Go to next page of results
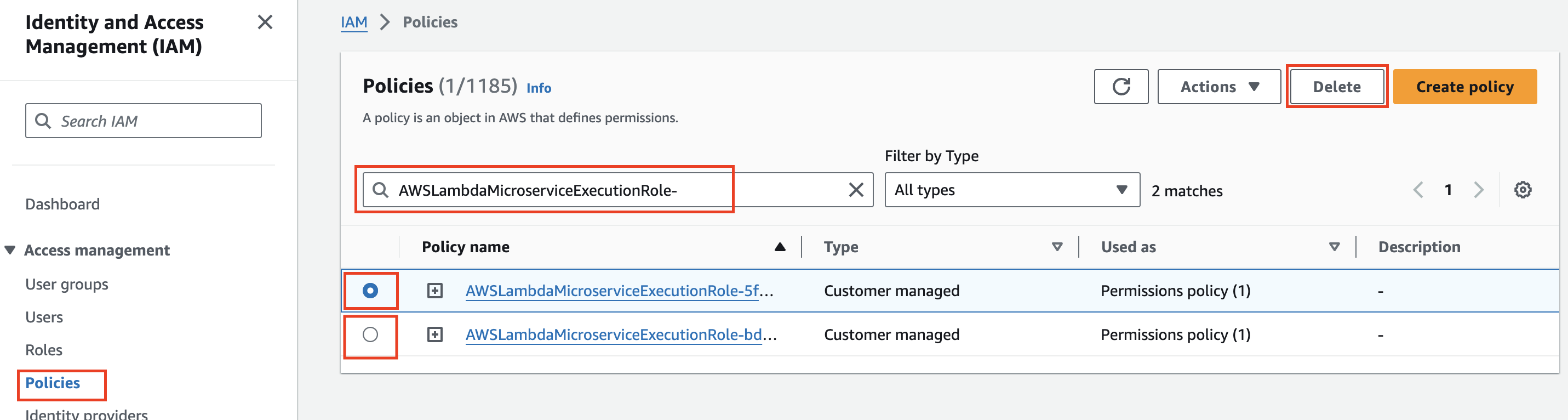The image size is (1568, 420). 1479,190
